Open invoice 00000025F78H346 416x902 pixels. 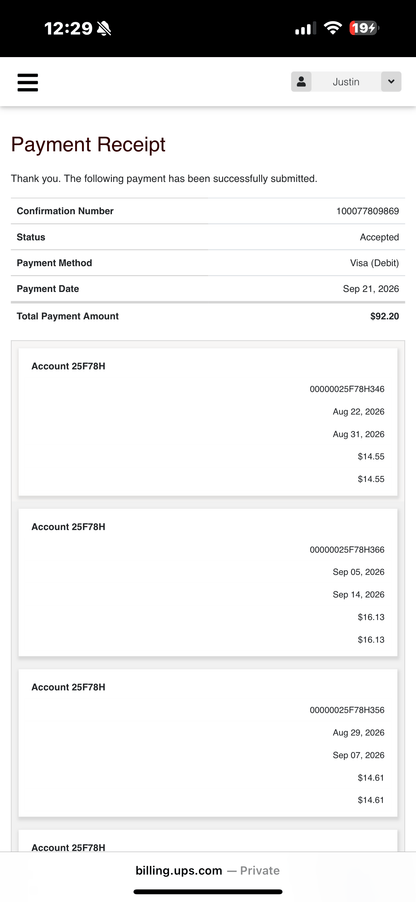coord(347,389)
